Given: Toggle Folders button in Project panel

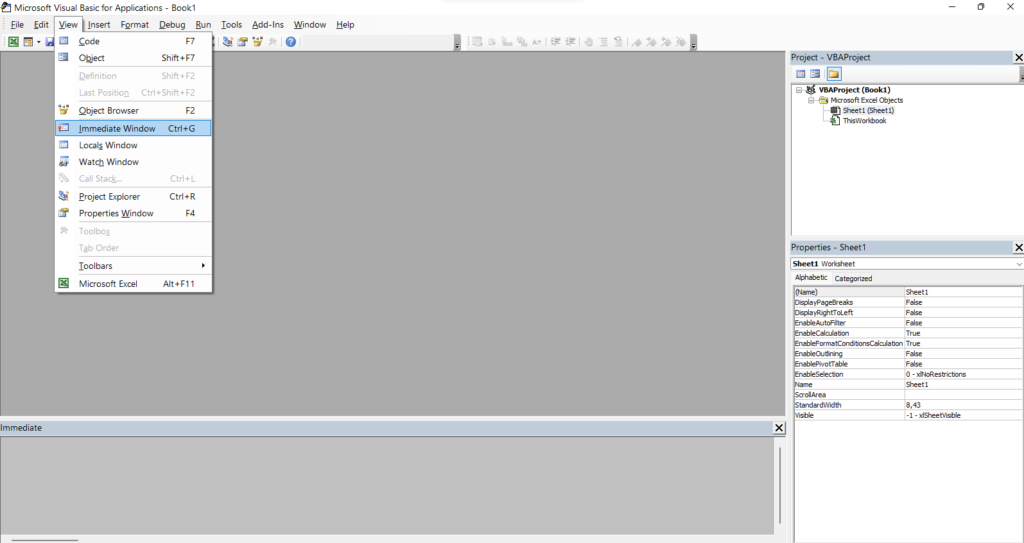Looking at the screenshot, I should [834, 74].
